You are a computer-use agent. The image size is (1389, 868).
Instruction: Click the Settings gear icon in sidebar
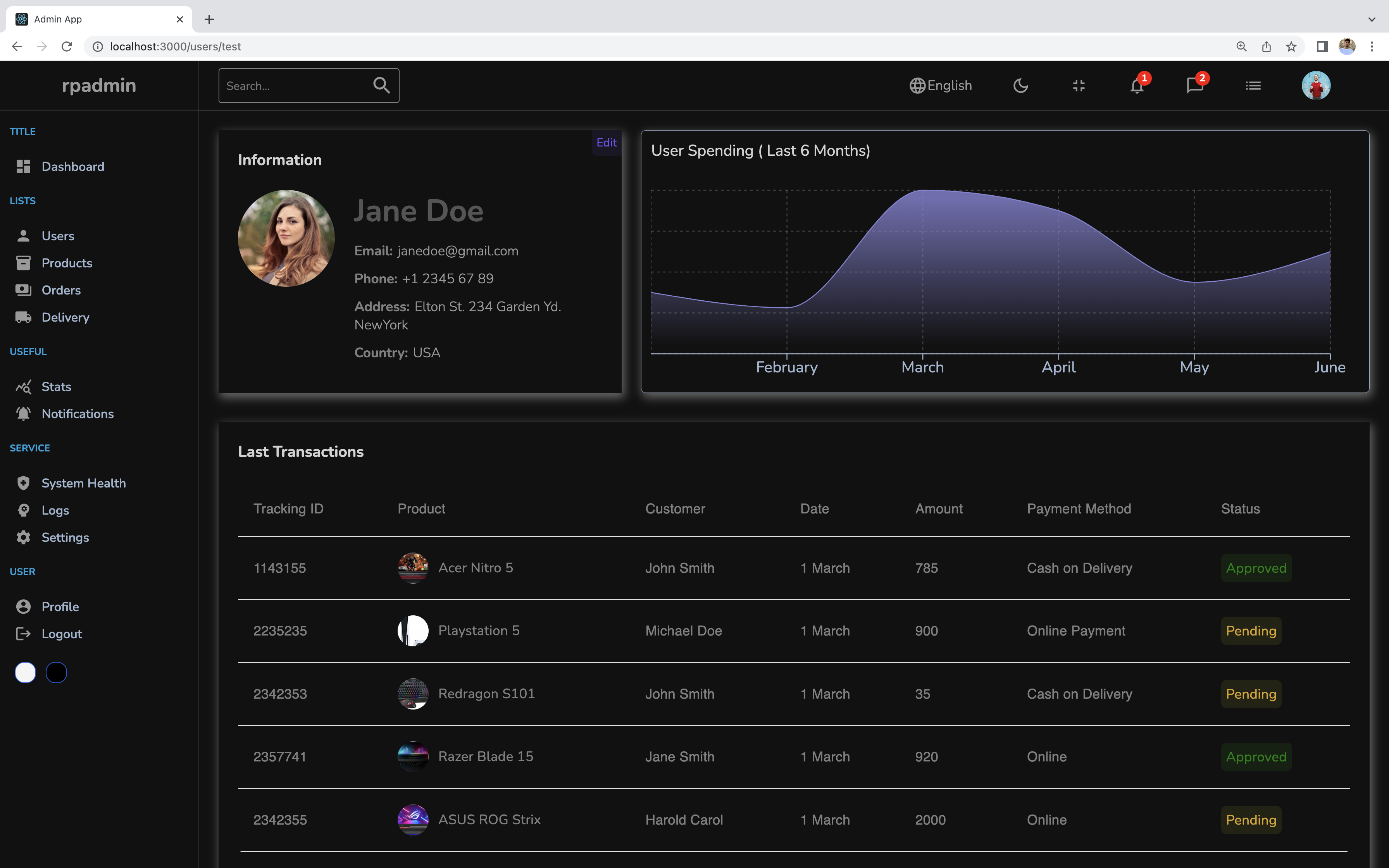point(24,537)
